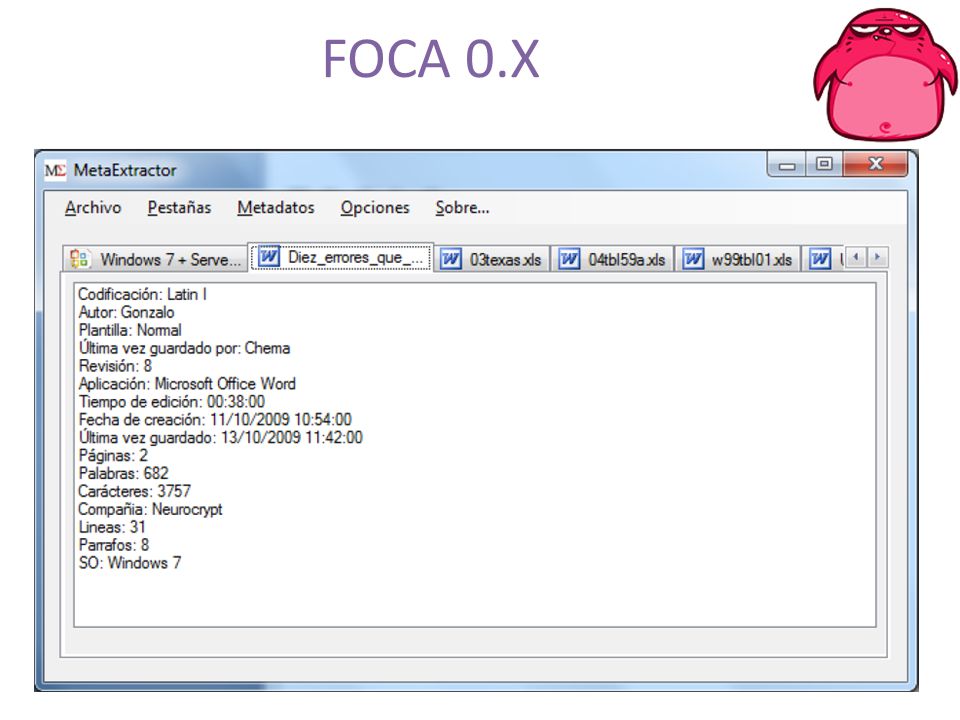
Task: Select the partially hidden last document tab
Action: [825, 259]
